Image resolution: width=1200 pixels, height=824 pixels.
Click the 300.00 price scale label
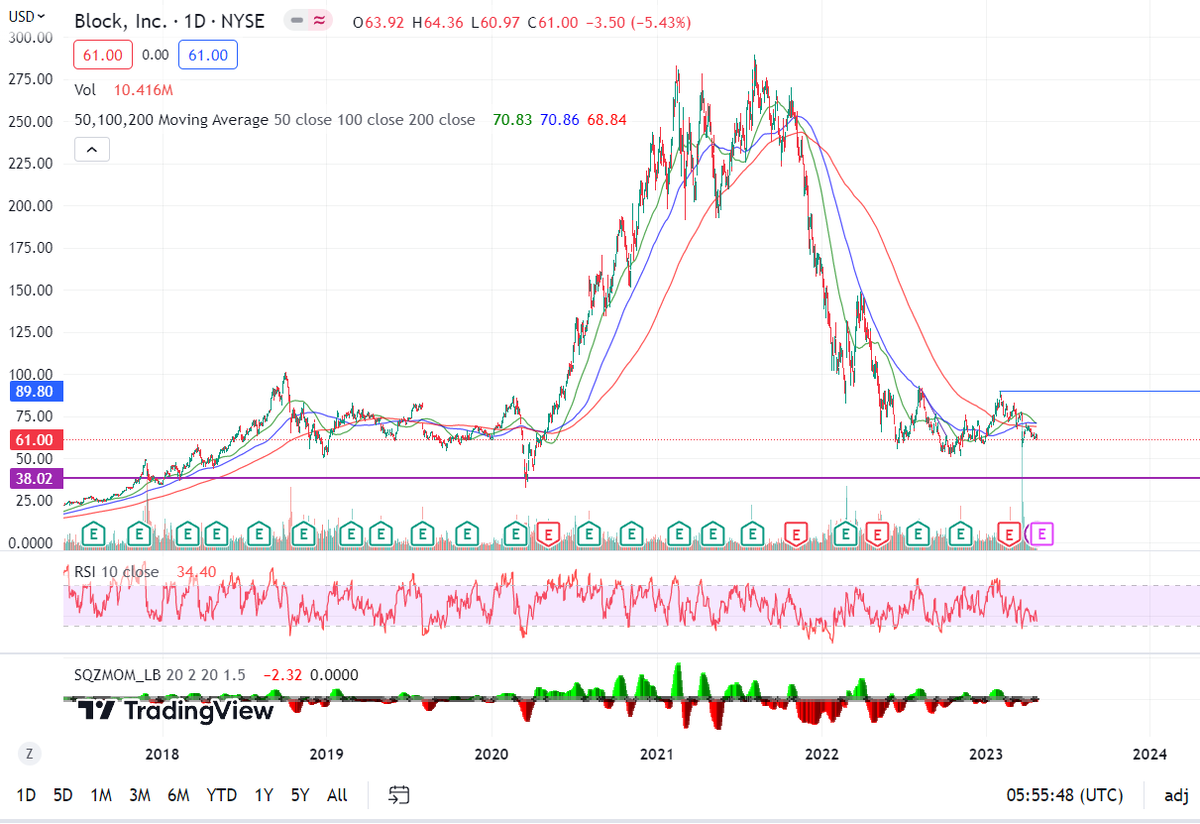click(x=30, y=38)
